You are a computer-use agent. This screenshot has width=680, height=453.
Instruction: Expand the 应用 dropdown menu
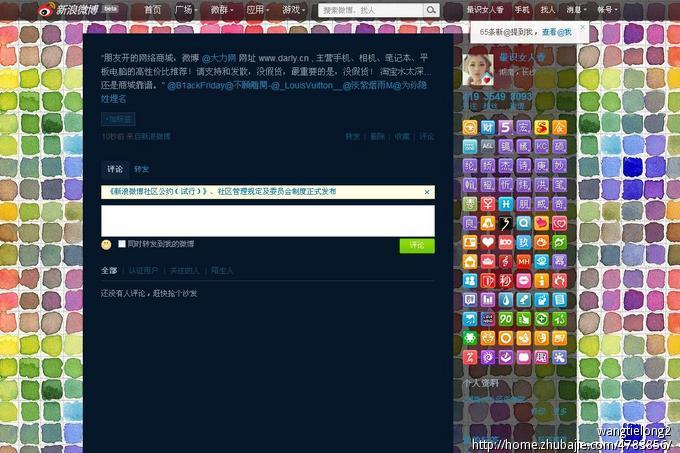[258, 9]
